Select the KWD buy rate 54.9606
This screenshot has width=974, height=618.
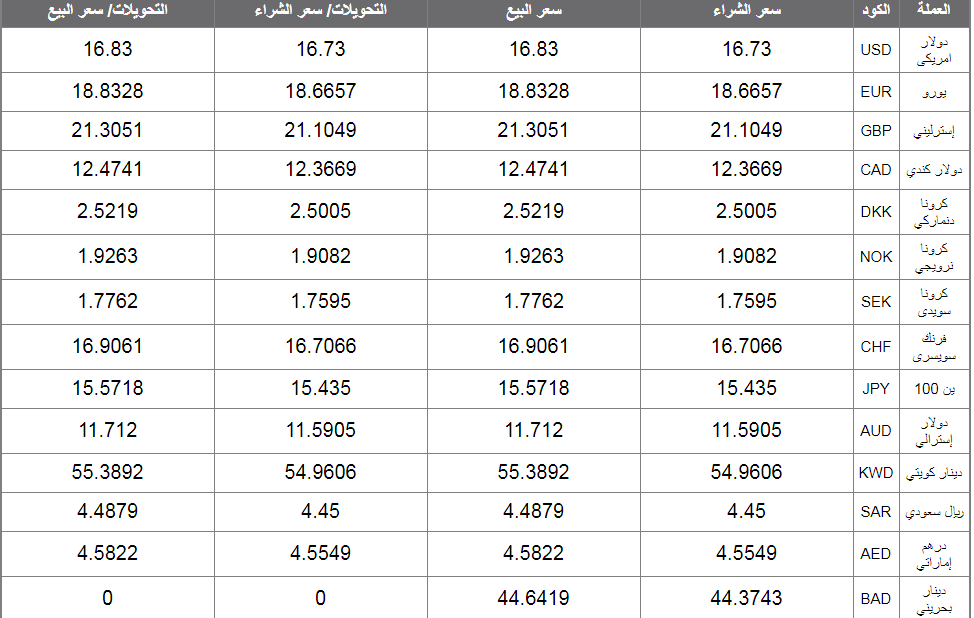(746, 472)
